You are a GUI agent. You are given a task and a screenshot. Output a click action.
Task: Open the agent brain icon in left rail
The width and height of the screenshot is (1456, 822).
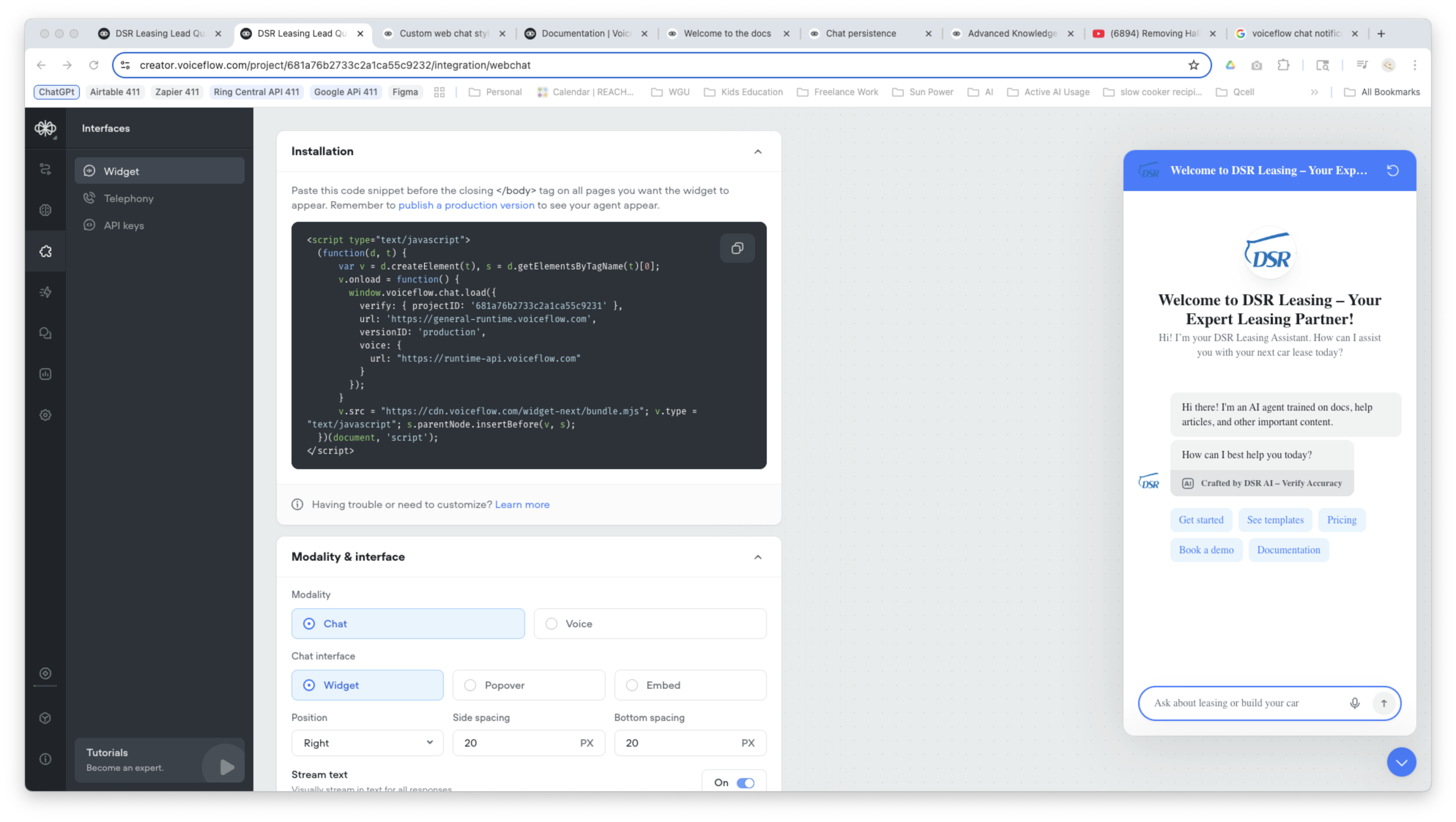pos(45,210)
